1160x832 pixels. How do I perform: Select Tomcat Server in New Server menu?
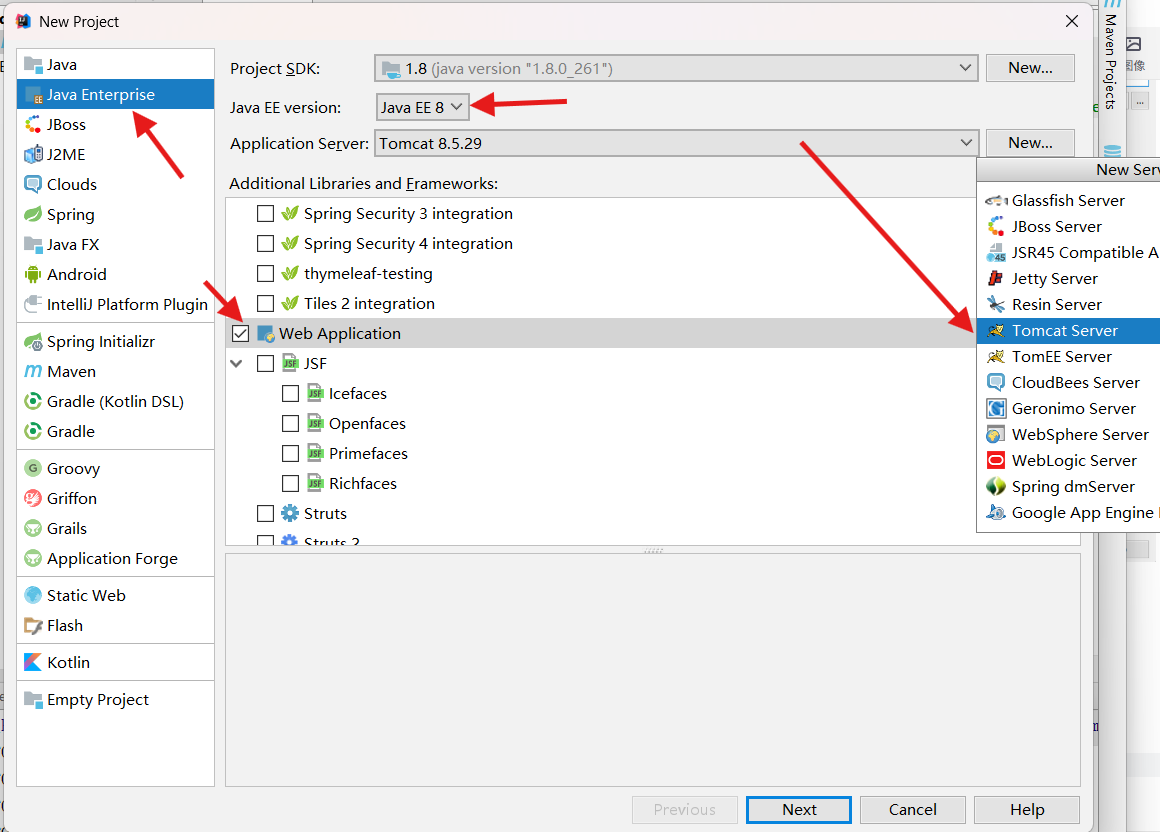click(x=1068, y=331)
